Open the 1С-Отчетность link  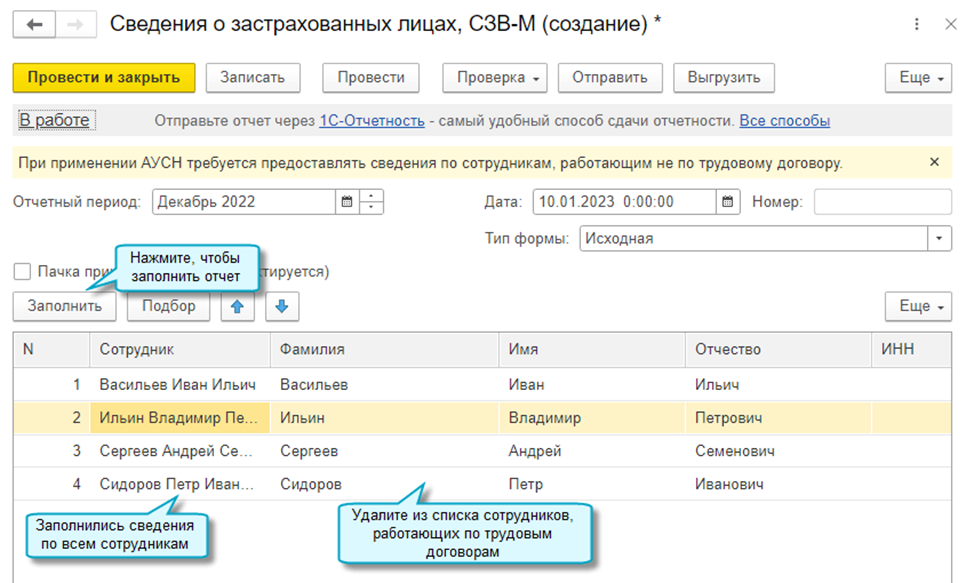point(372,121)
